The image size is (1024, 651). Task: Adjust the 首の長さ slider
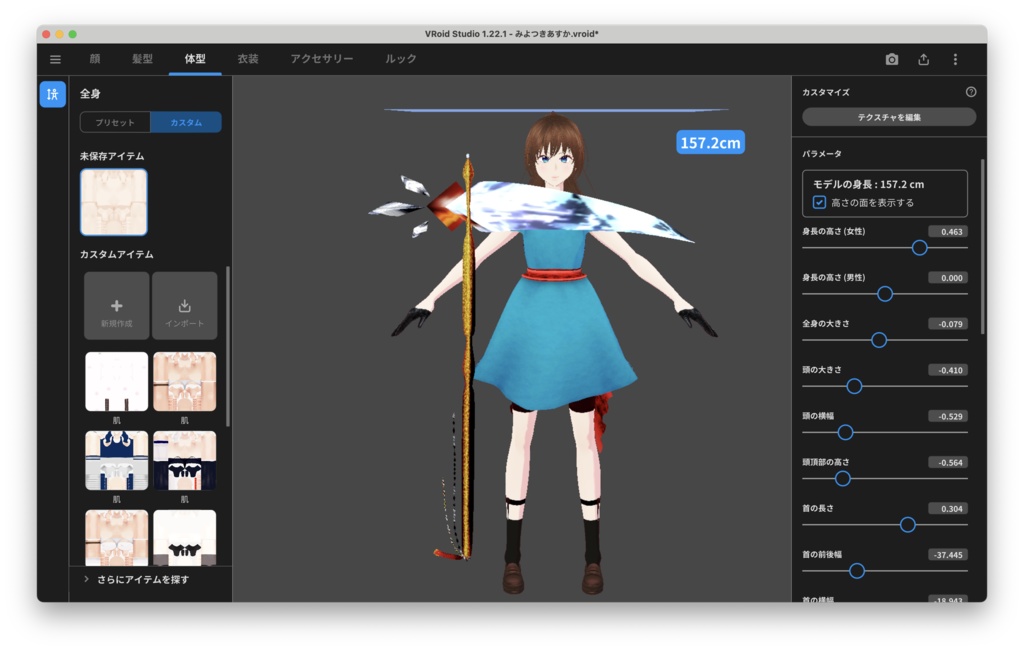tap(908, 524)
